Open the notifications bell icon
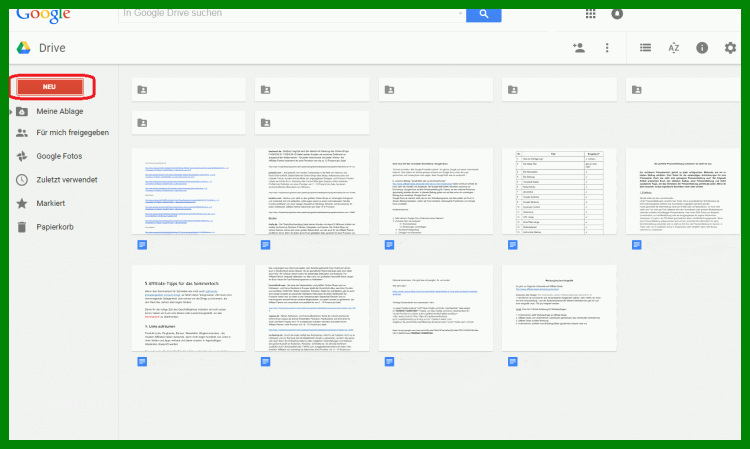This screenshot has width=750, height=449. coord(617,13)
